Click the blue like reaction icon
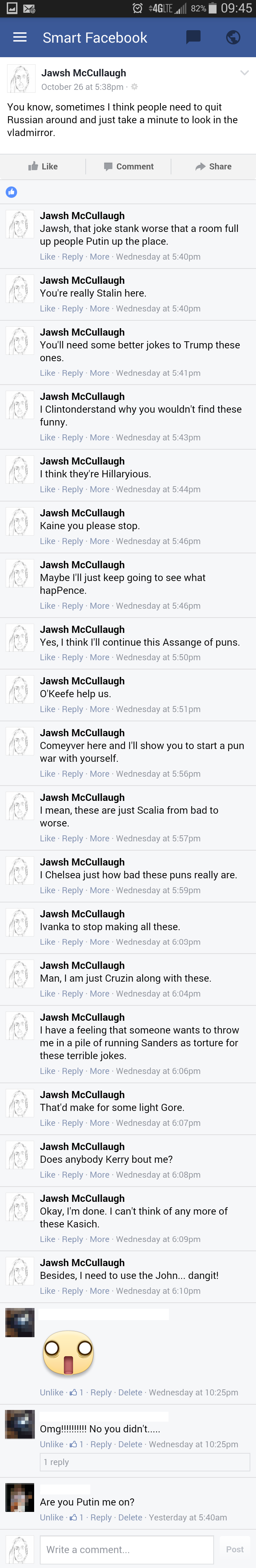The height and width of the screenshot is (1568, 256). (x=12, y=192)
